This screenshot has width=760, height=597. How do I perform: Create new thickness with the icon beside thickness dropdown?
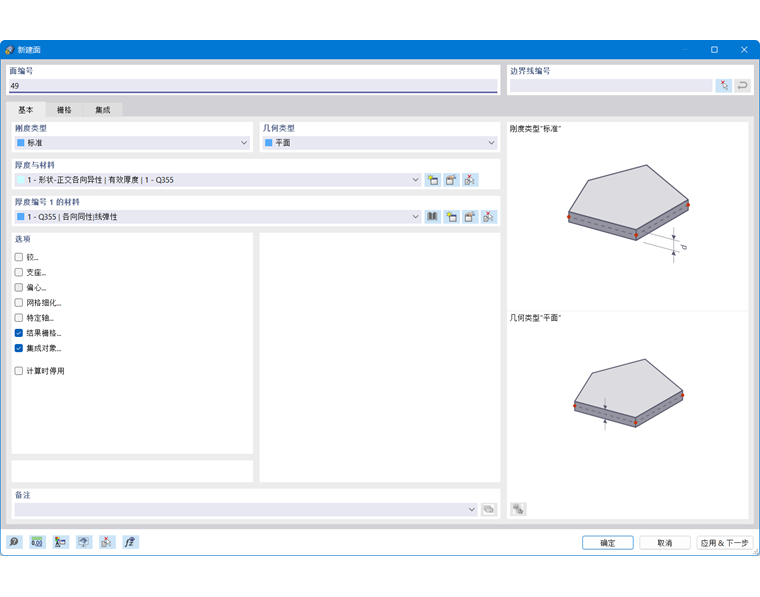tap(432, 180)
